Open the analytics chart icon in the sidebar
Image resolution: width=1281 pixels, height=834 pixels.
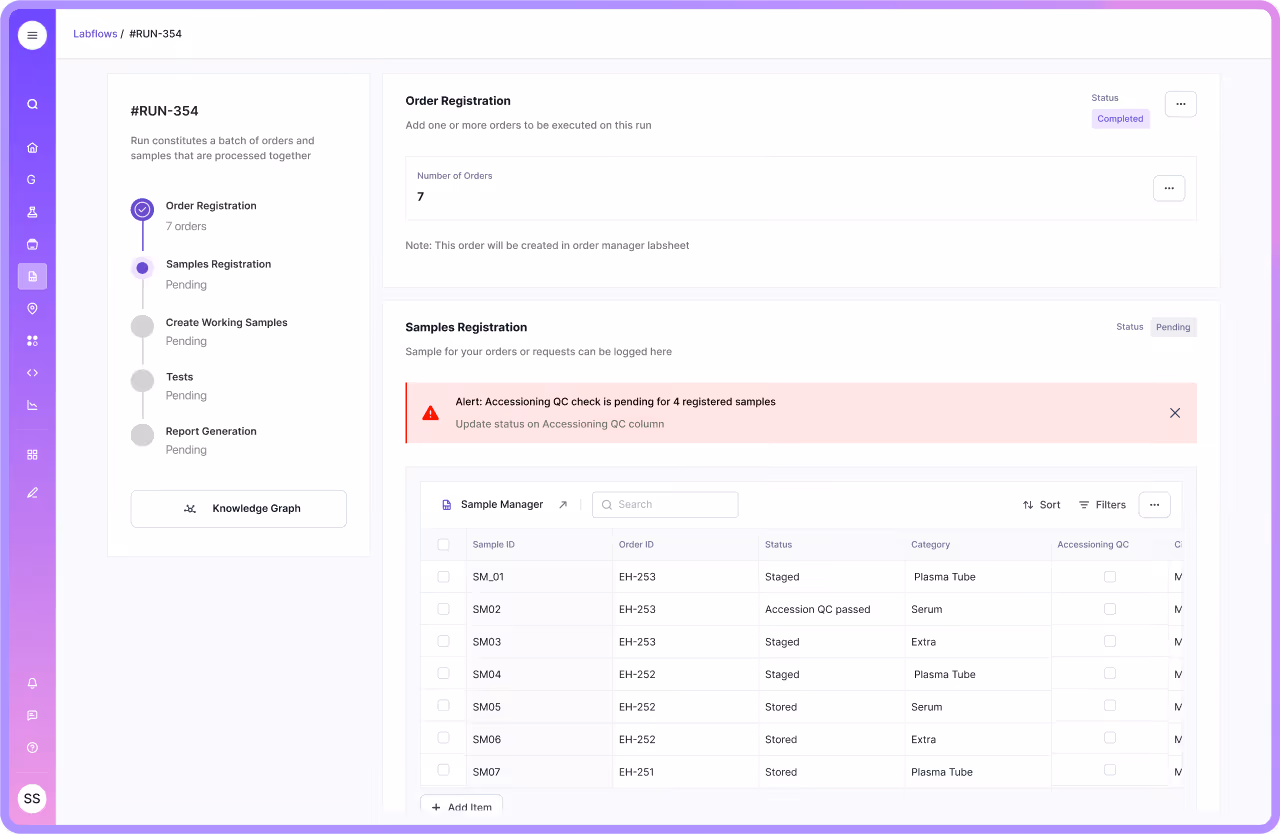(x=31, y=404)
